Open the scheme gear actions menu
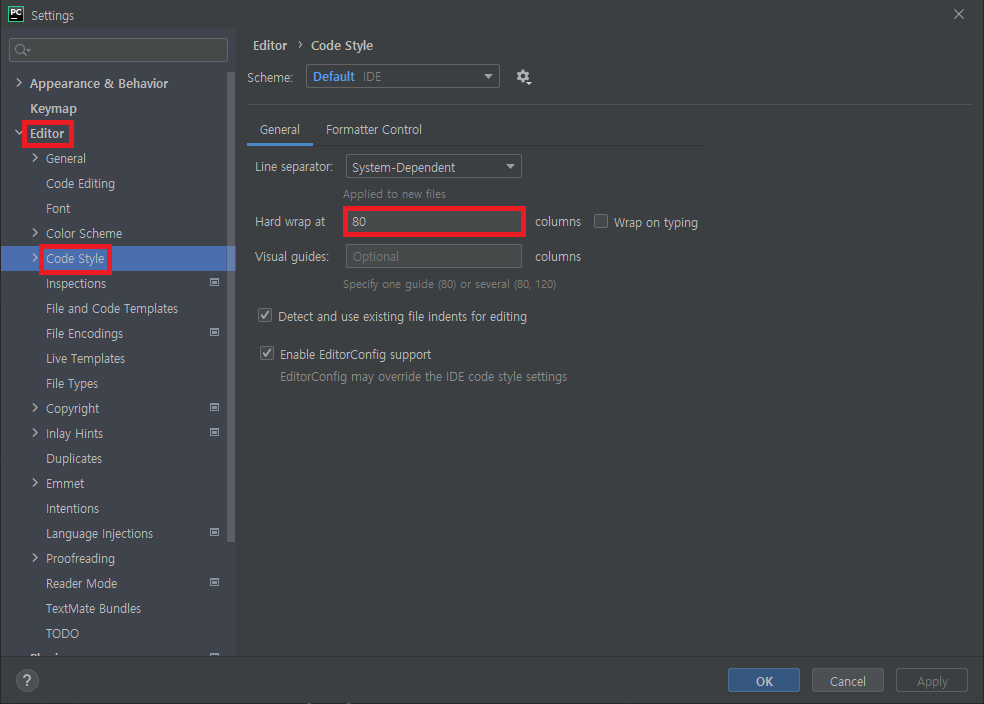 pyautogui.click(x=523, y=77)
